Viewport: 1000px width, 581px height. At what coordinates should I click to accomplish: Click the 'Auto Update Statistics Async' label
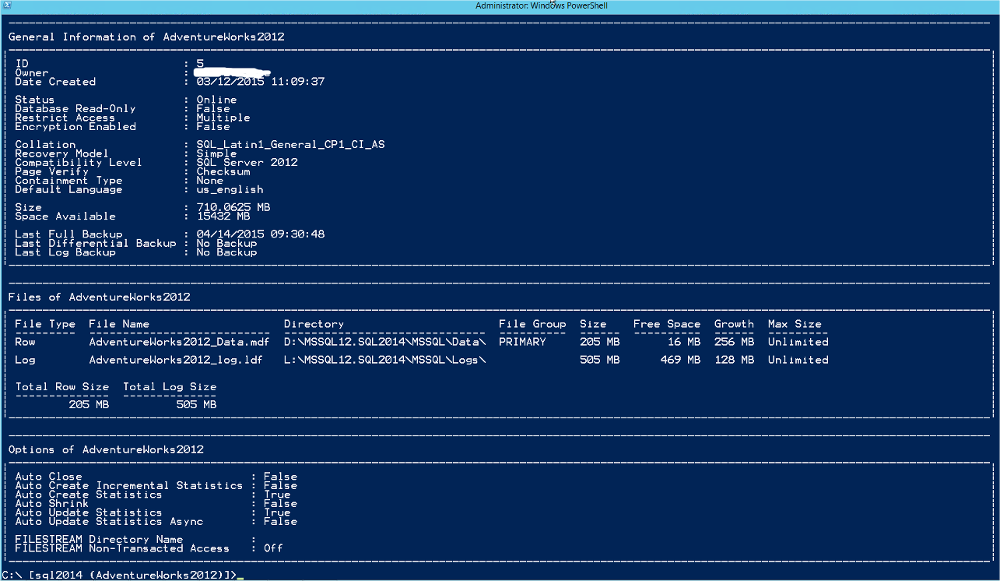(x=109, y=521)
